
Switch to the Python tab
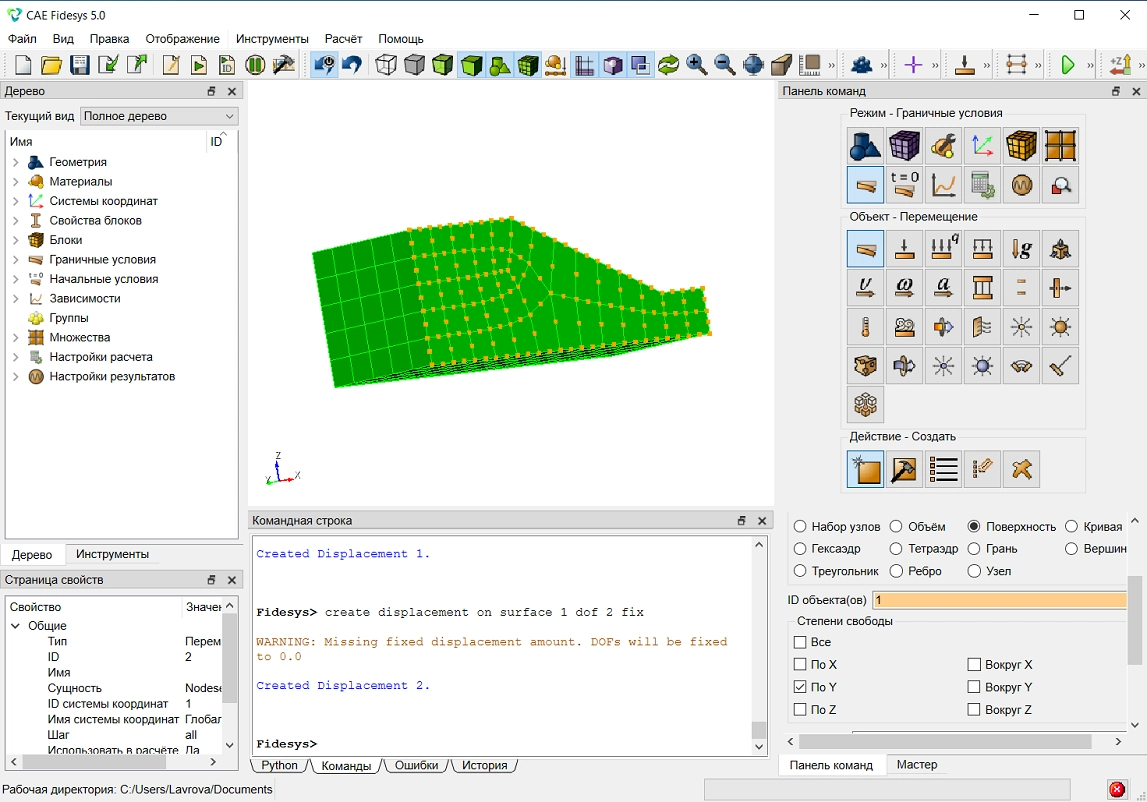[279, 765]
